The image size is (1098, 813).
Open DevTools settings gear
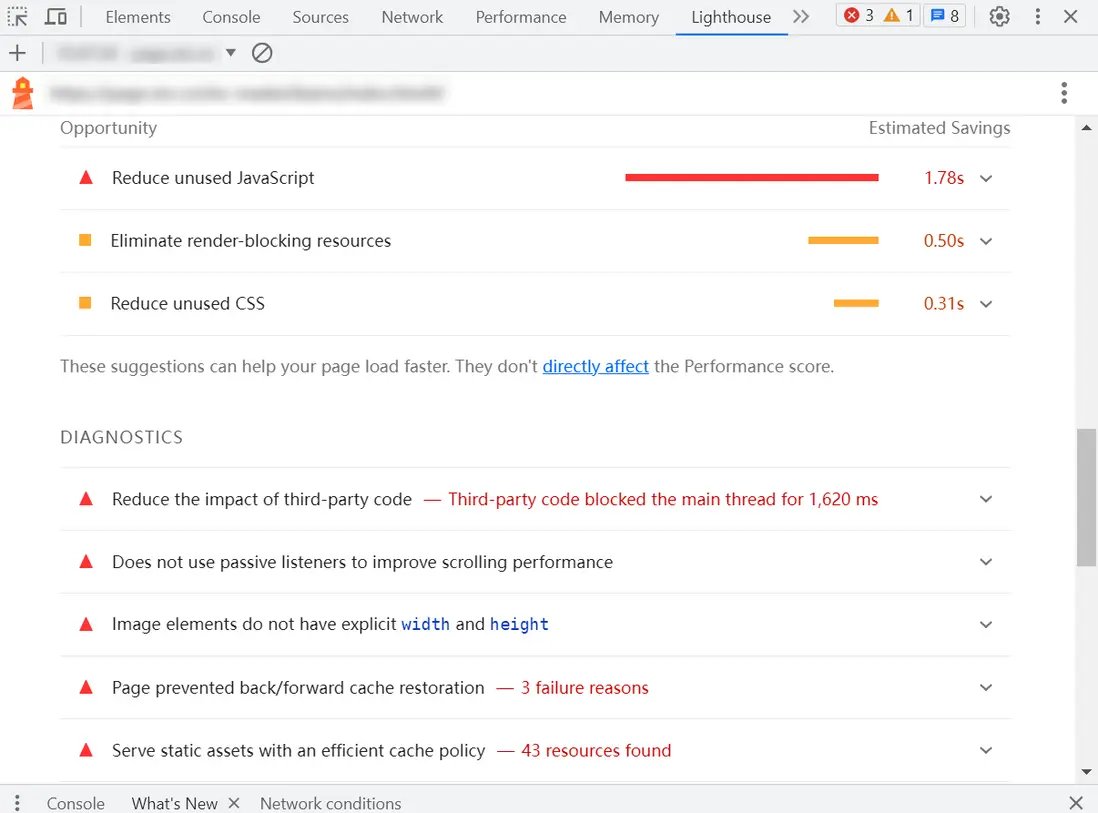[999, 17]
